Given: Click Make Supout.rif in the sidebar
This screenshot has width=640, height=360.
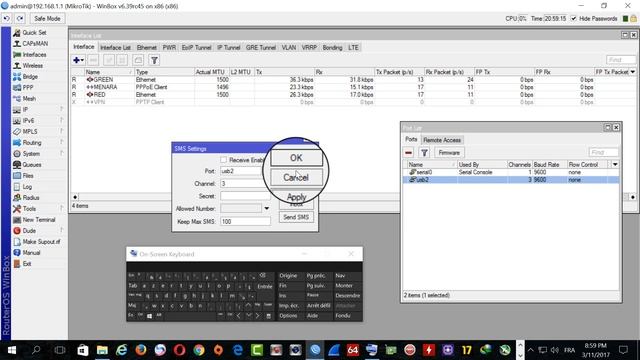Looking at the screenshot, I should pyautogui.click(x=41, y=242).
